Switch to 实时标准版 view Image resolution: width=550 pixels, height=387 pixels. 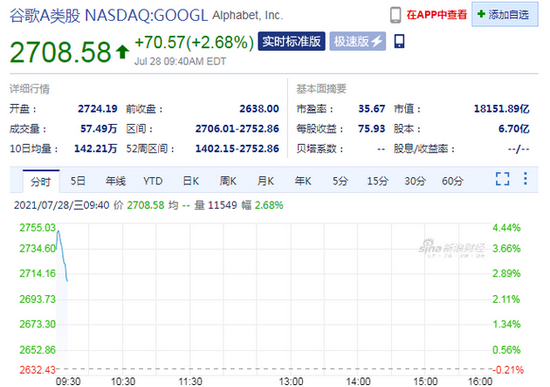[291, 41]
